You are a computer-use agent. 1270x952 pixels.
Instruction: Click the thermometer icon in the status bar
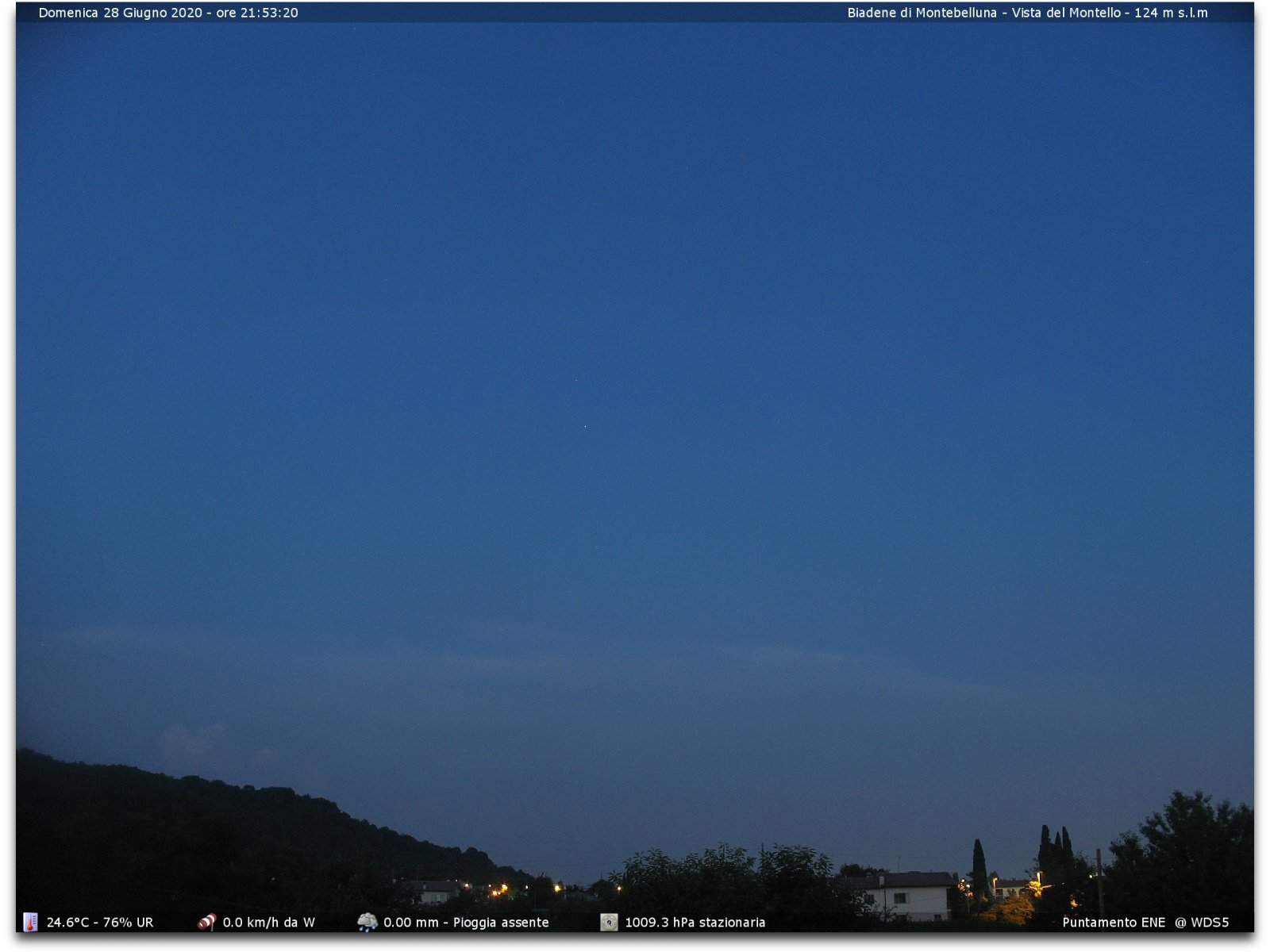(x=30, y=922)
